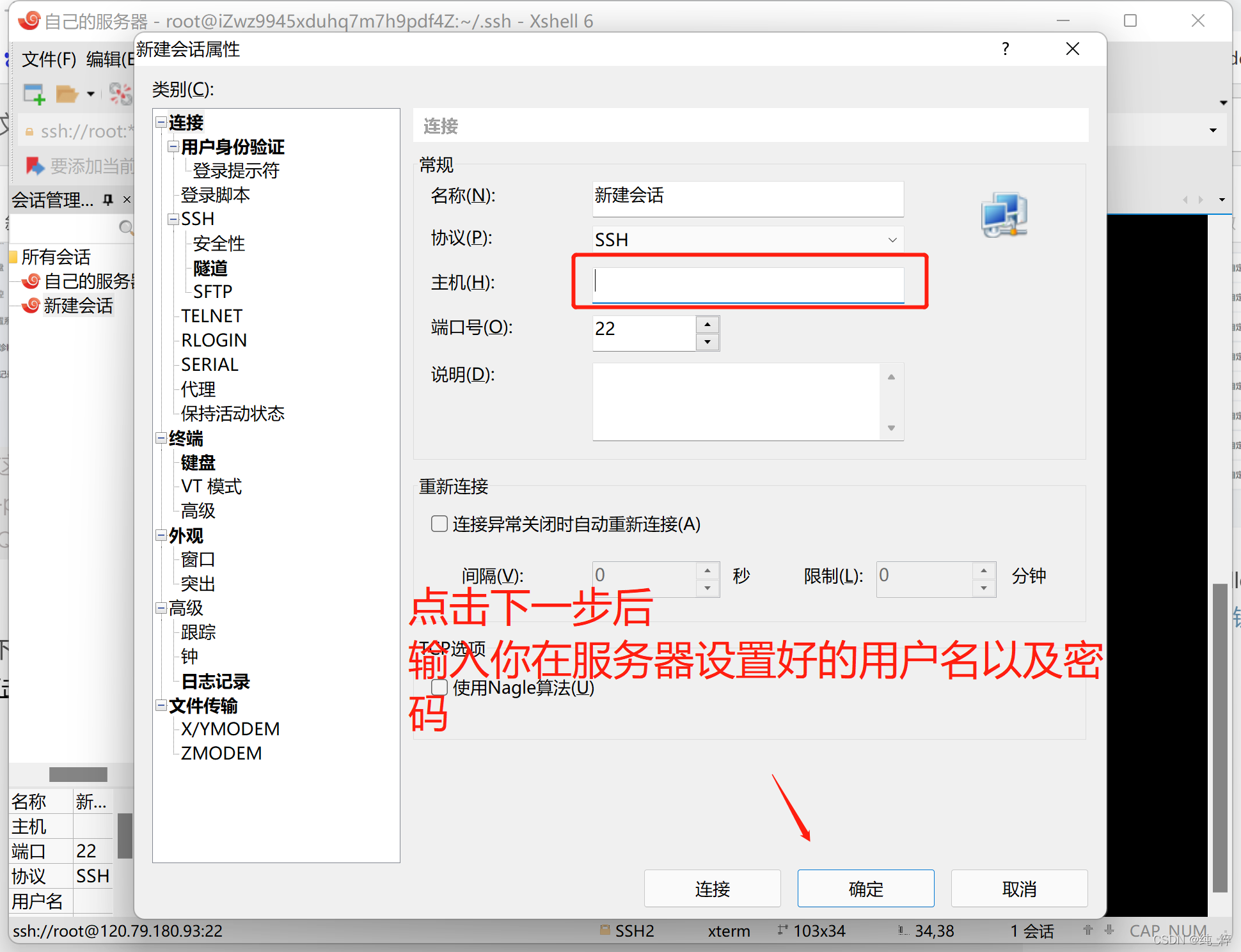Select SFTP in category tree
The width and height of the screenshot is (1241, 952).
click(213, 292)
